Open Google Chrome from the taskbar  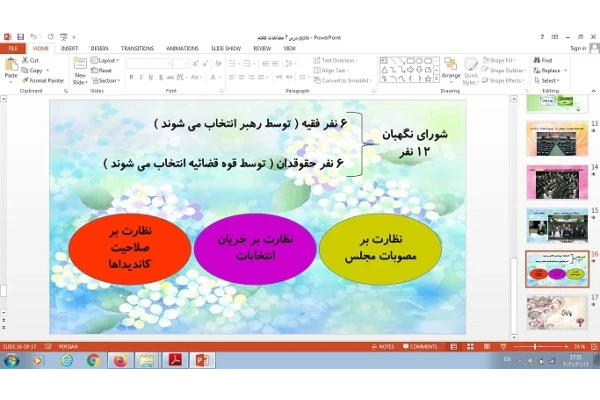[93, 360]
